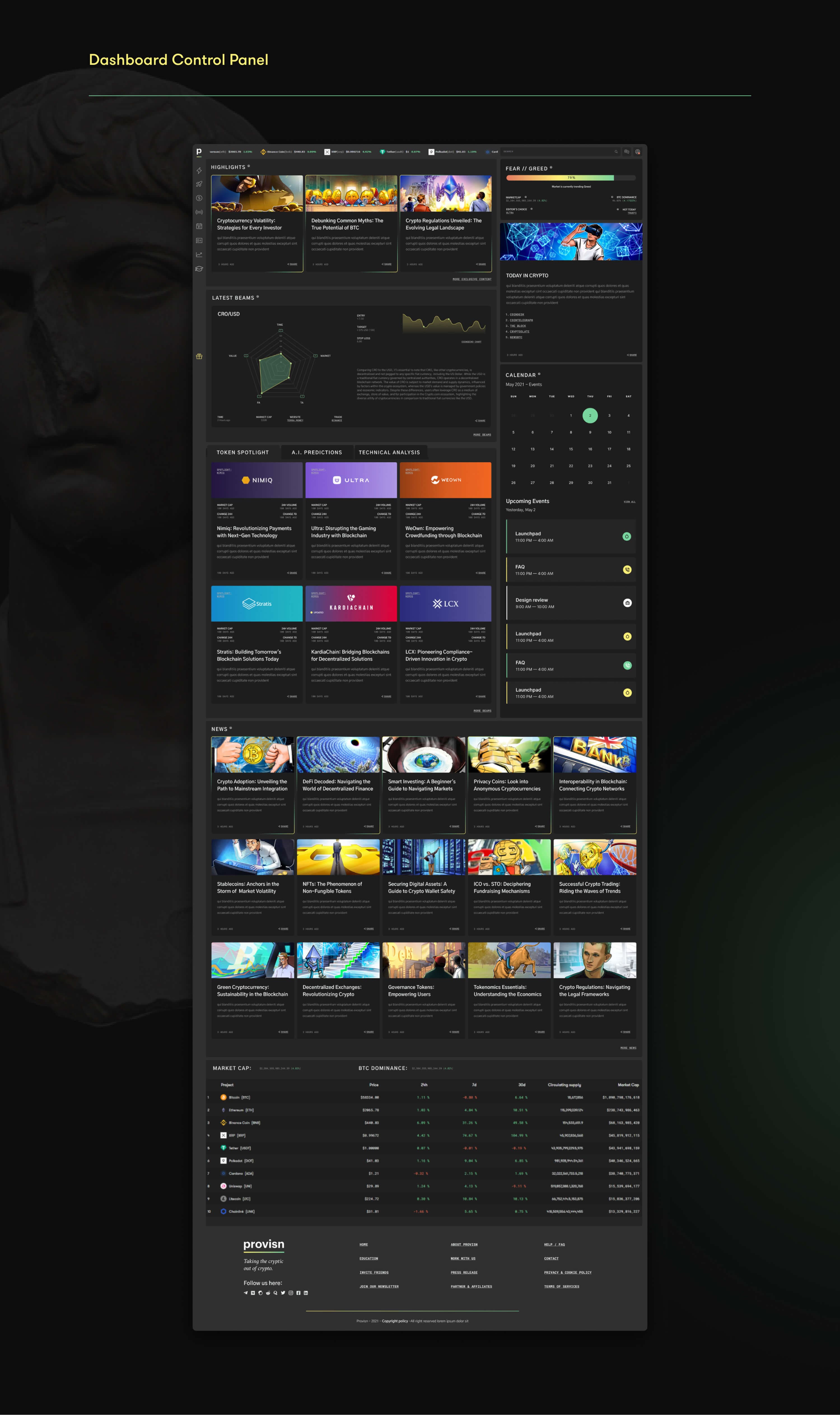Select the Token Spotlight tab

(243, 452)
